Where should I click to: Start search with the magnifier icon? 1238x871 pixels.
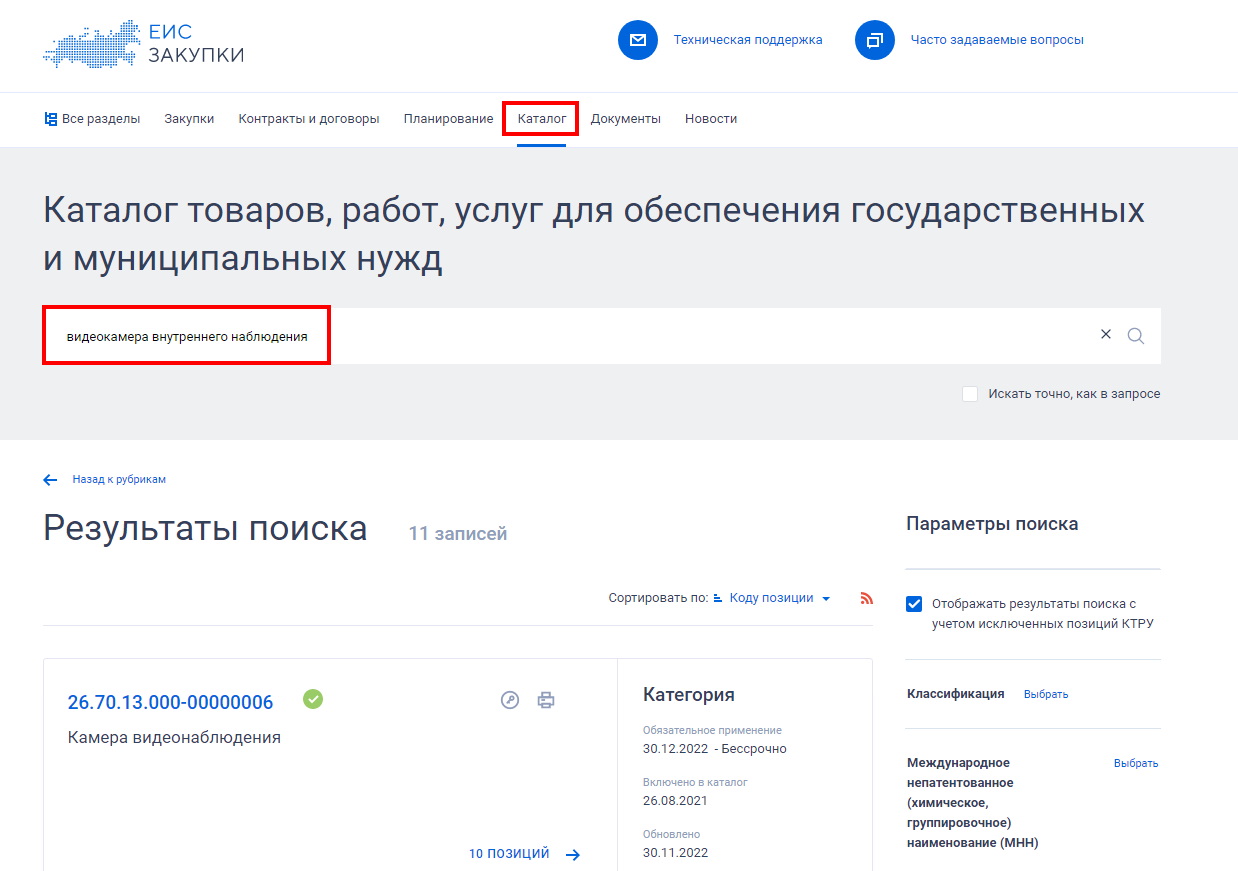point(1135,334)
